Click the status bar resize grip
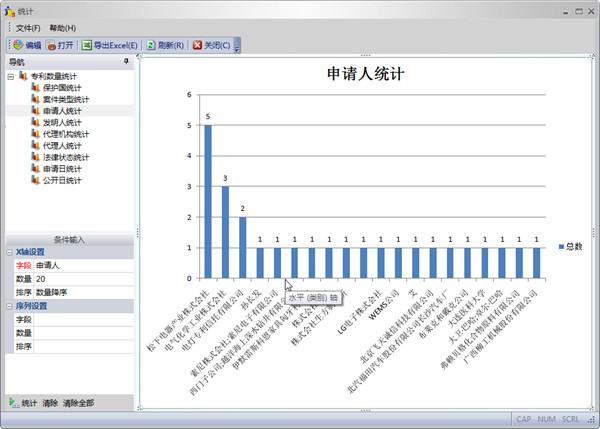This screenshot has width=600, height=429. click(x=592, y=420)
